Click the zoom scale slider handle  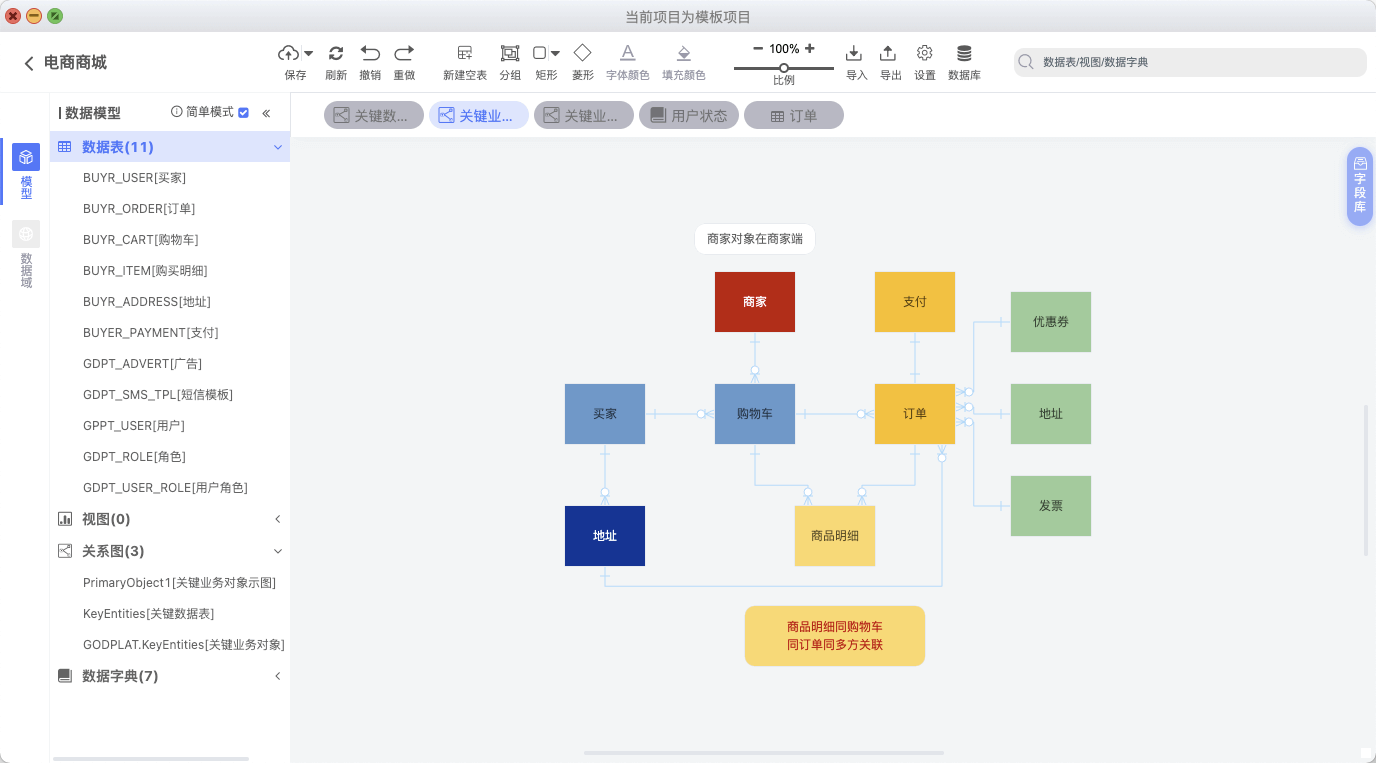(784, 68)
